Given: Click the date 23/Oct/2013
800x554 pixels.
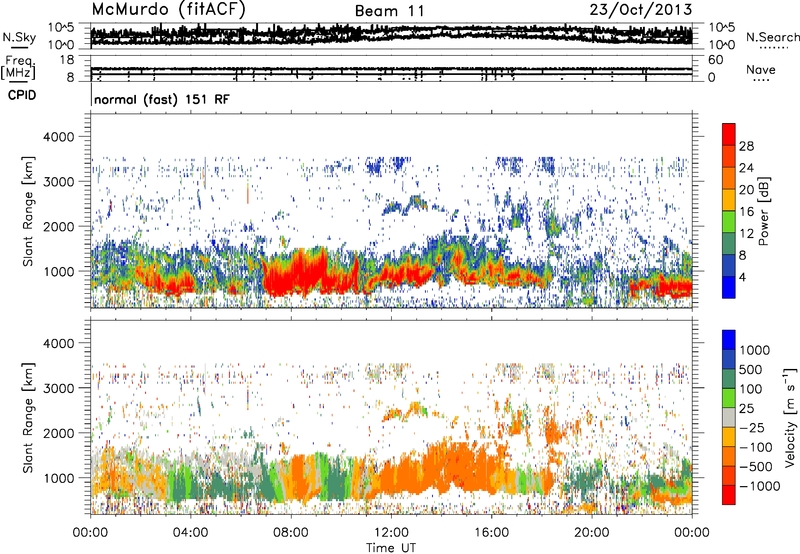Looking at the screenshot, I should (641, 10).
